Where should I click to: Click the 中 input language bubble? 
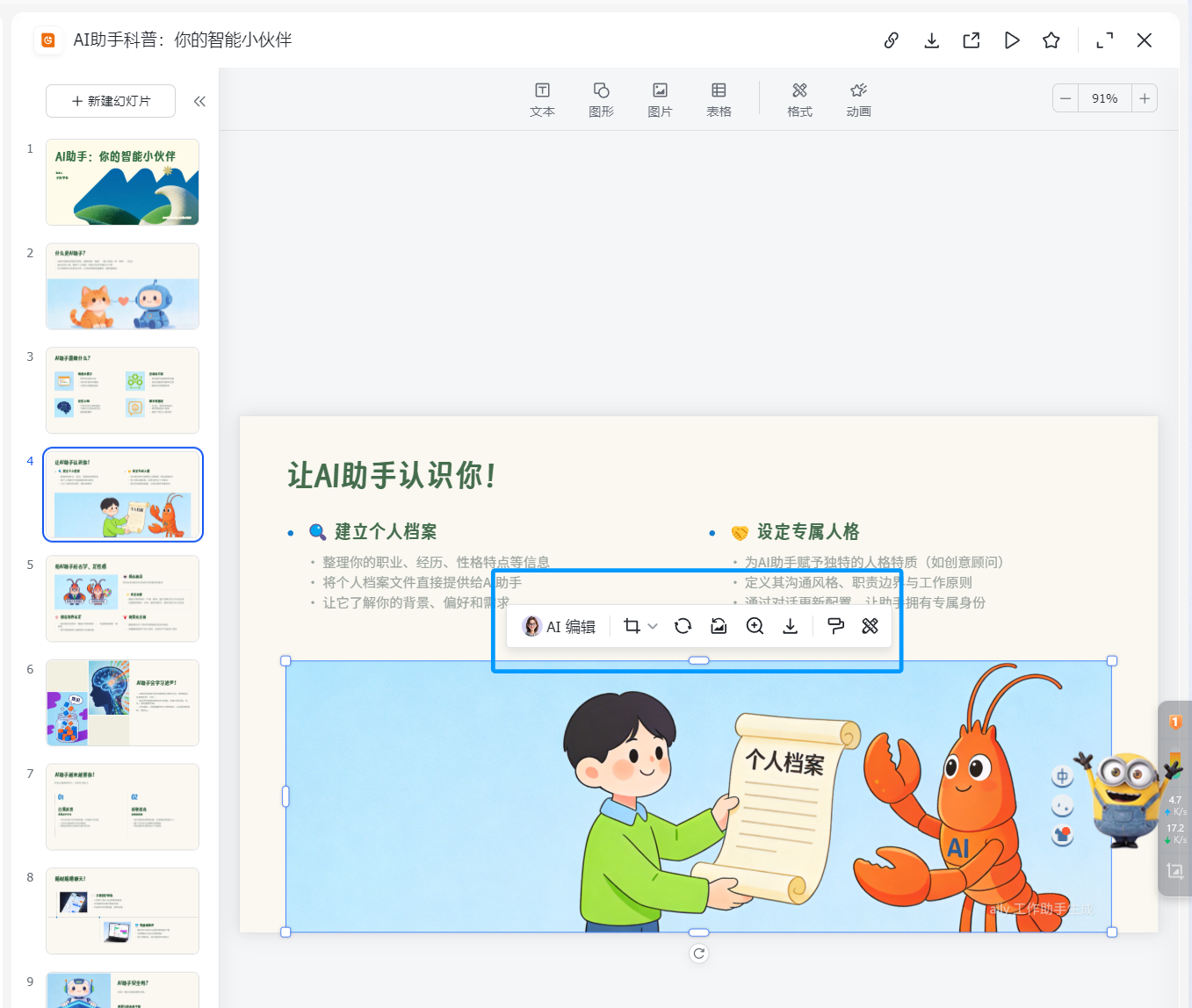[x=1063, y=777]
